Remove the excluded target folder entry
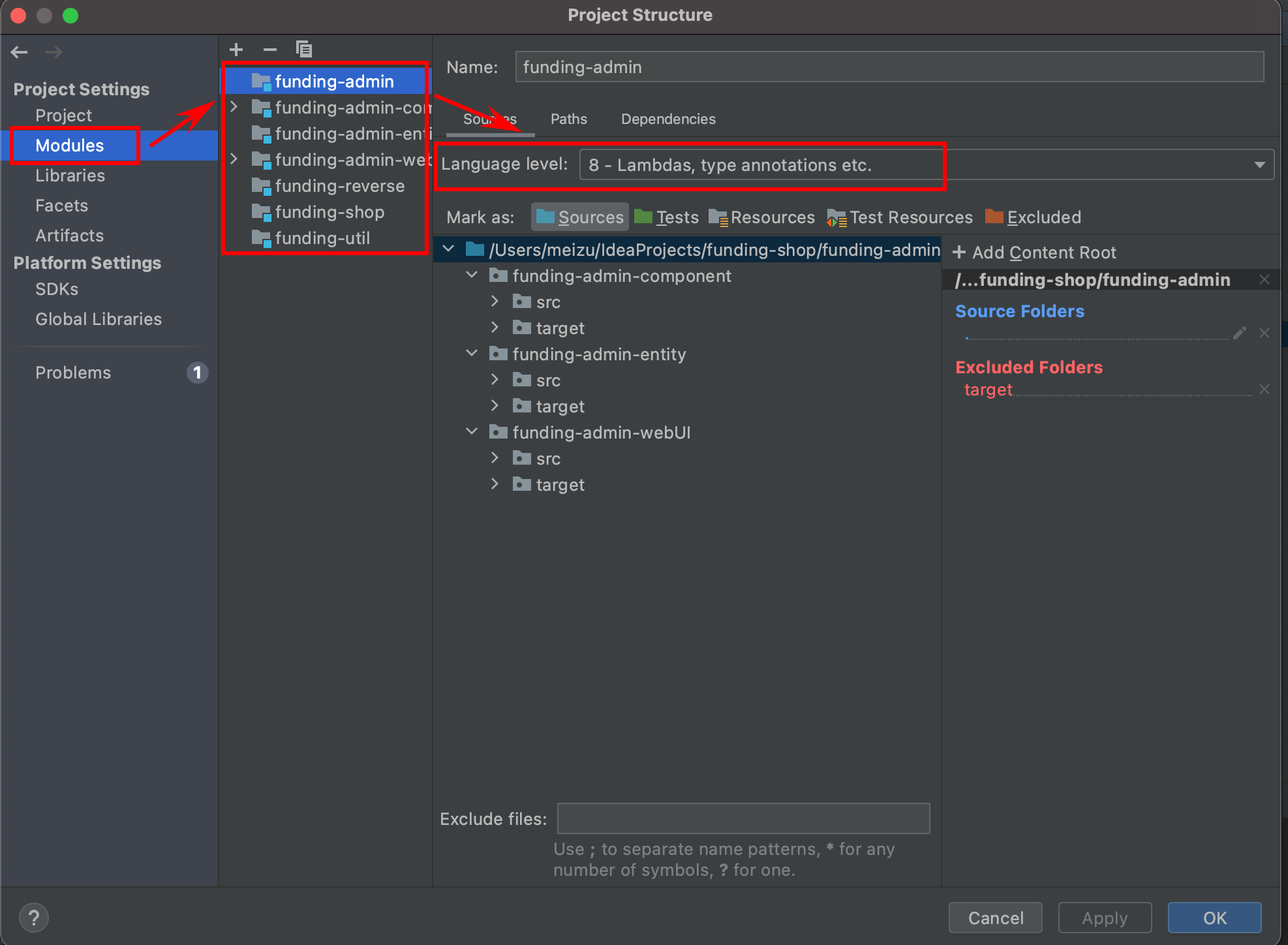Image resolution: width=1288 pixels, height=945 pixels. click(1265, 390)
